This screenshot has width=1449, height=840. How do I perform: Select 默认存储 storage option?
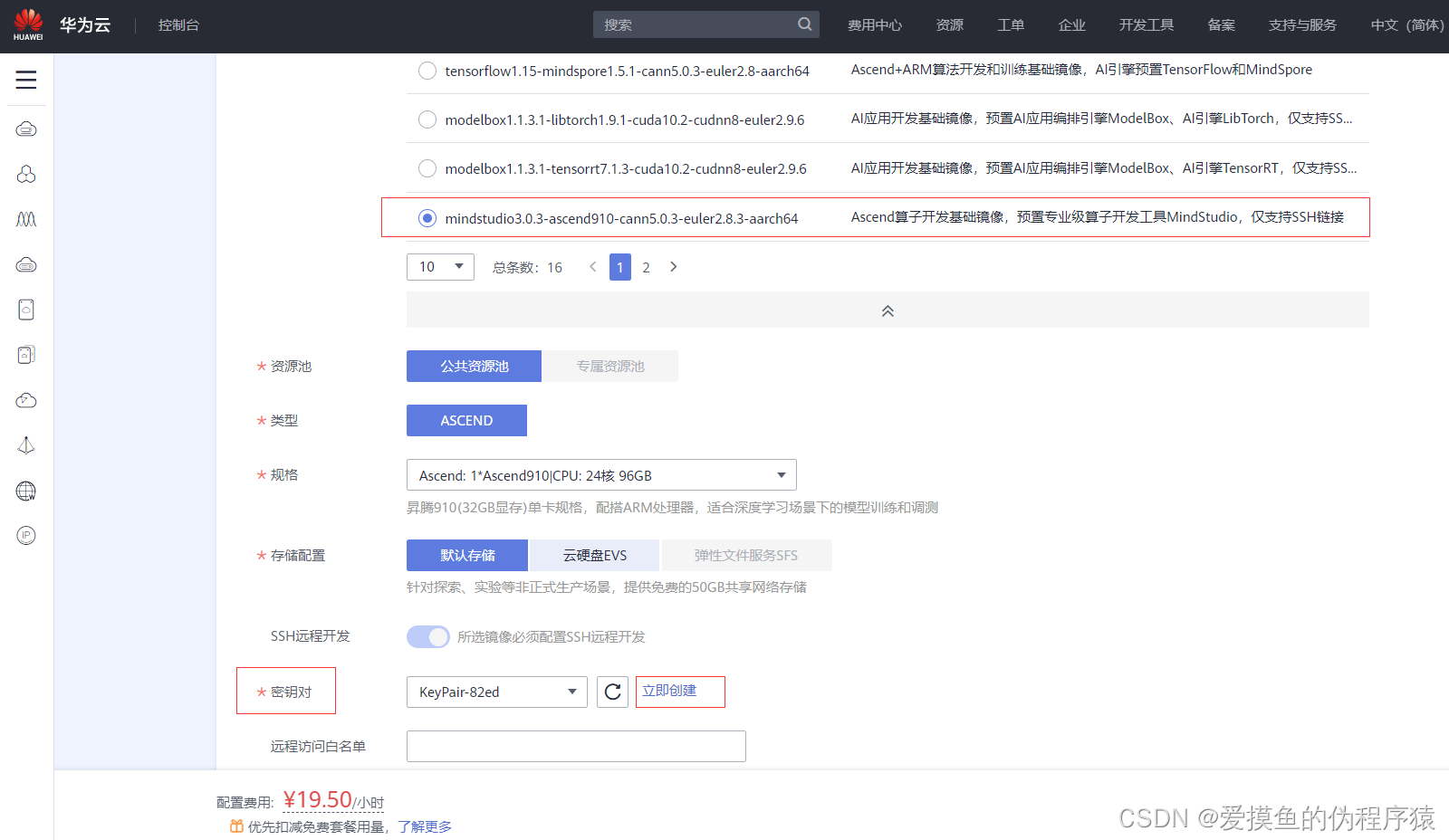pyautogui.click(x=467, y=556)
